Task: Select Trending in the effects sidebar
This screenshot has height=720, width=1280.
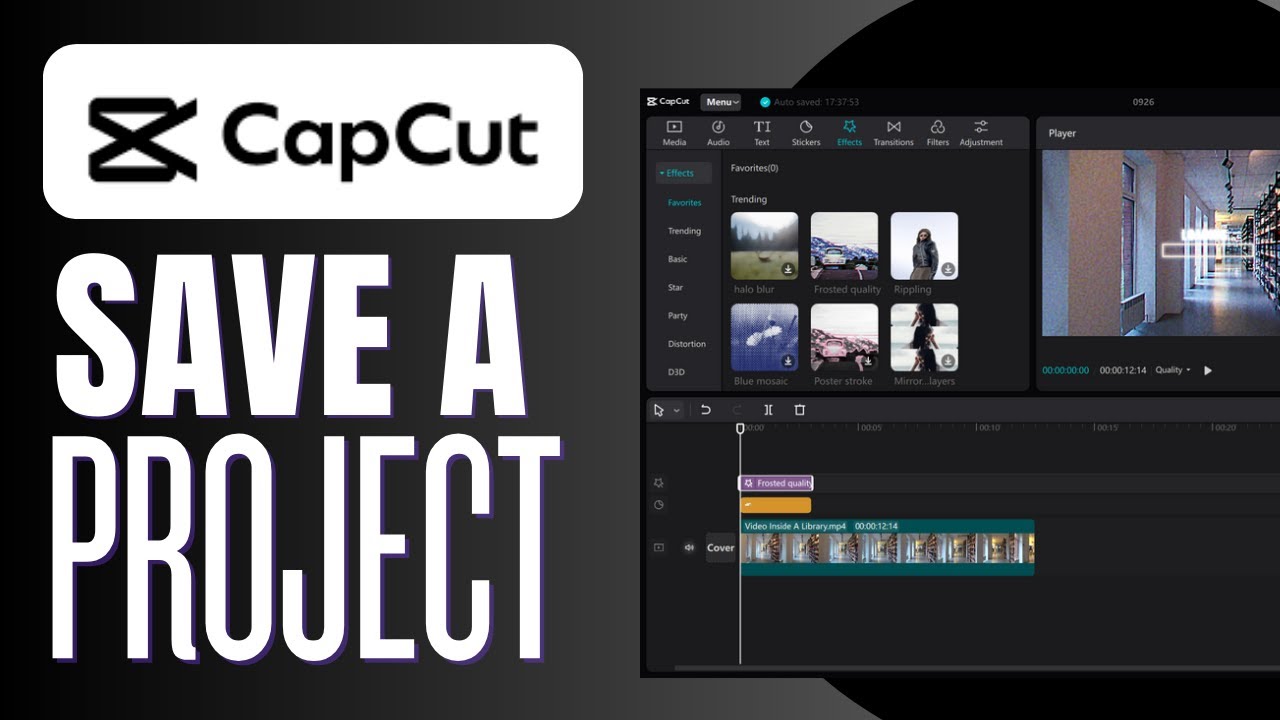Action: pyautogui.click(x=685, y=231)
